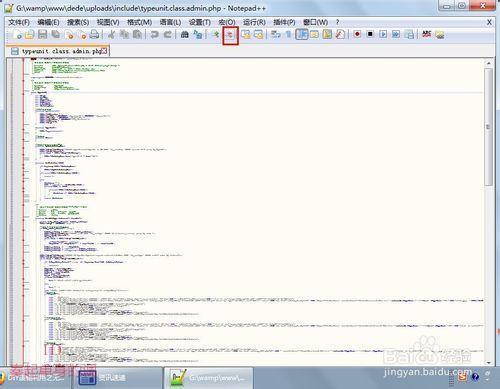Viewport: 500px width, 389px height.
Task: Save the file using the floppy disk icon
Action: pos(42,34)
